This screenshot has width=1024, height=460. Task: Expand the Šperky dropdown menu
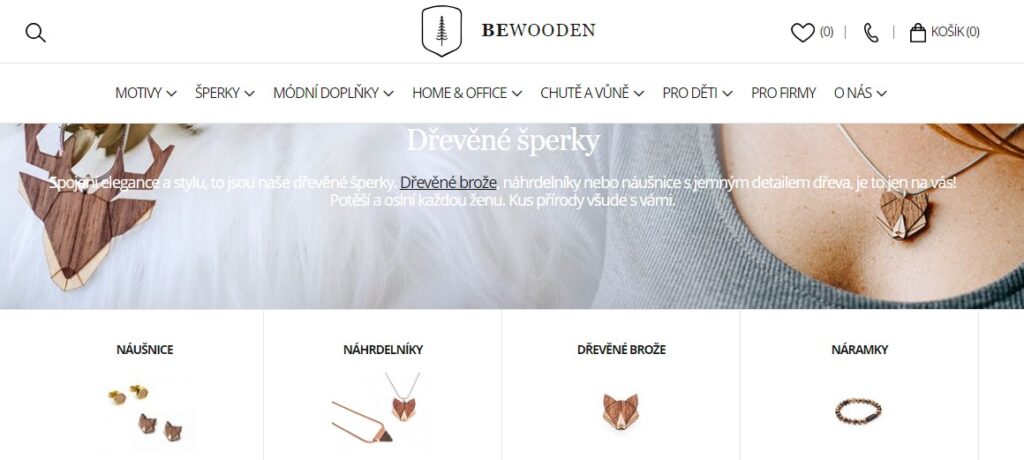pos(225,93)
